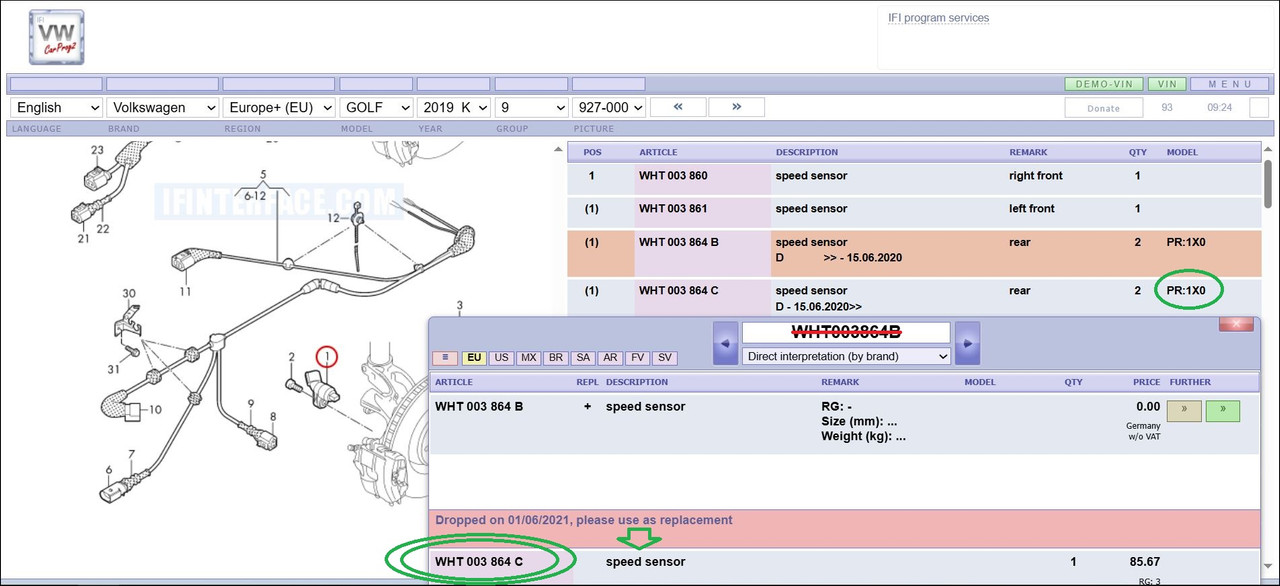This screenshot has height=586, width=1280.
Task: Click the popup's left arrow navigation button
Action: tap(725, 343)
